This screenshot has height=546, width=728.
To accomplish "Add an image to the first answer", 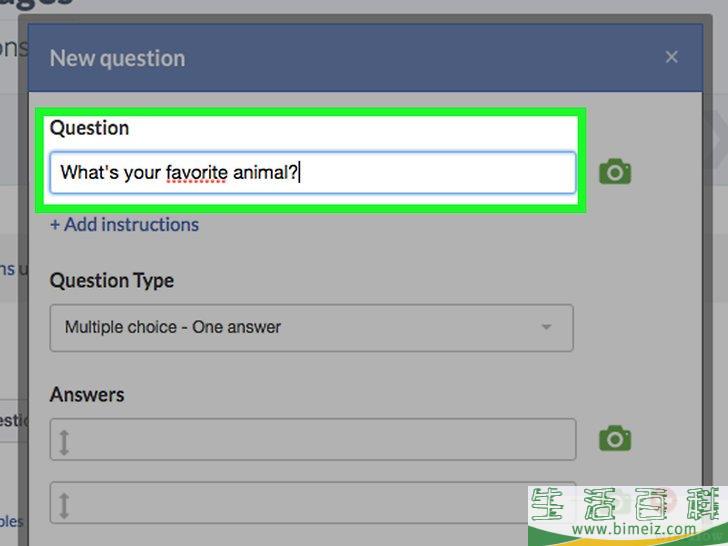I will click(x=615, y=438).
